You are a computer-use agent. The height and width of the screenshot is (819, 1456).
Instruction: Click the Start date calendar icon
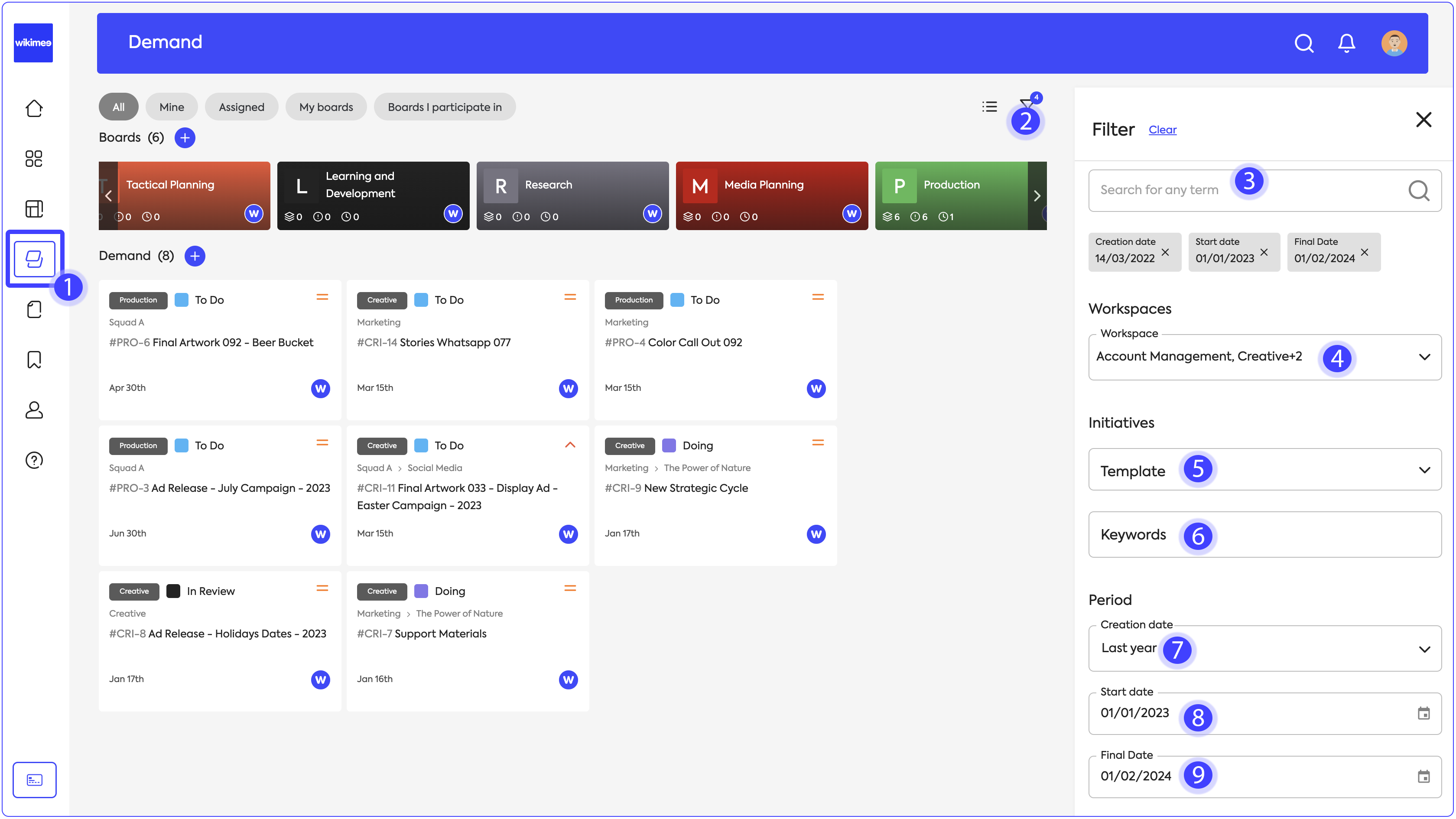click(x=1423, y=713)
